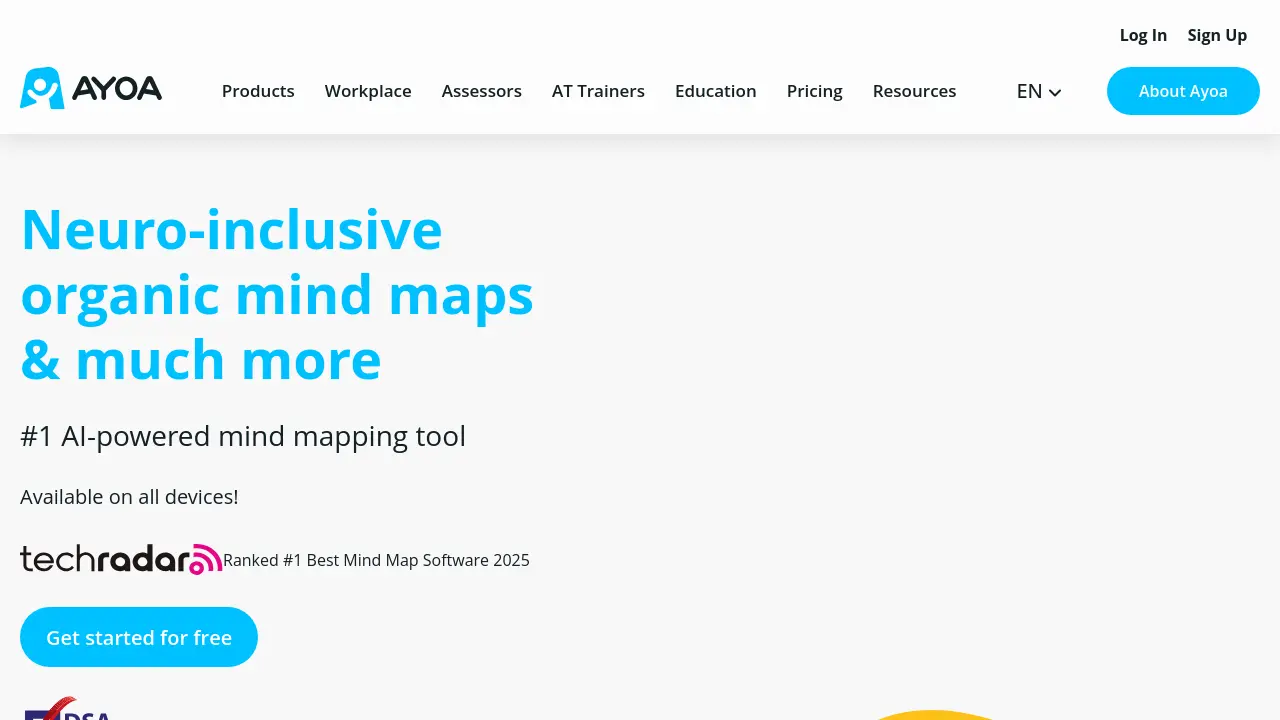Open the Workplace menu
This screenshot has width=1280, height=720.
pyautogui.click(x=368, y=91)
